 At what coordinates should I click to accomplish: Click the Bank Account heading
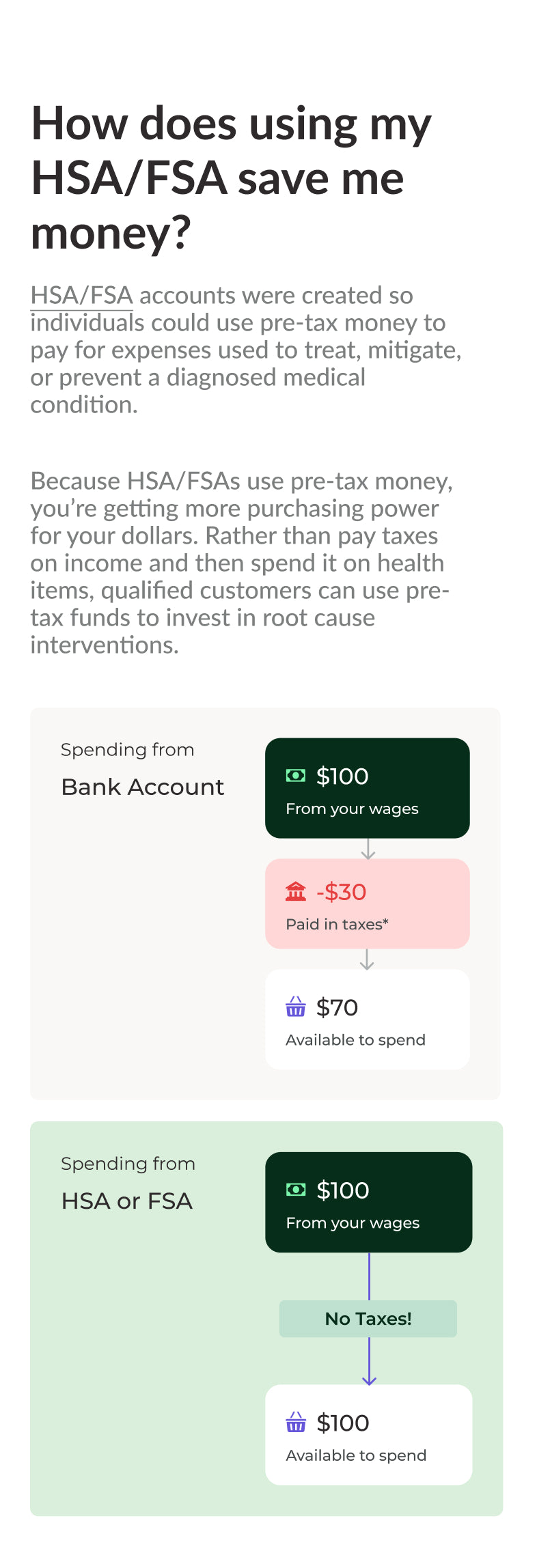pyautogui.click(x=143, y=787)
